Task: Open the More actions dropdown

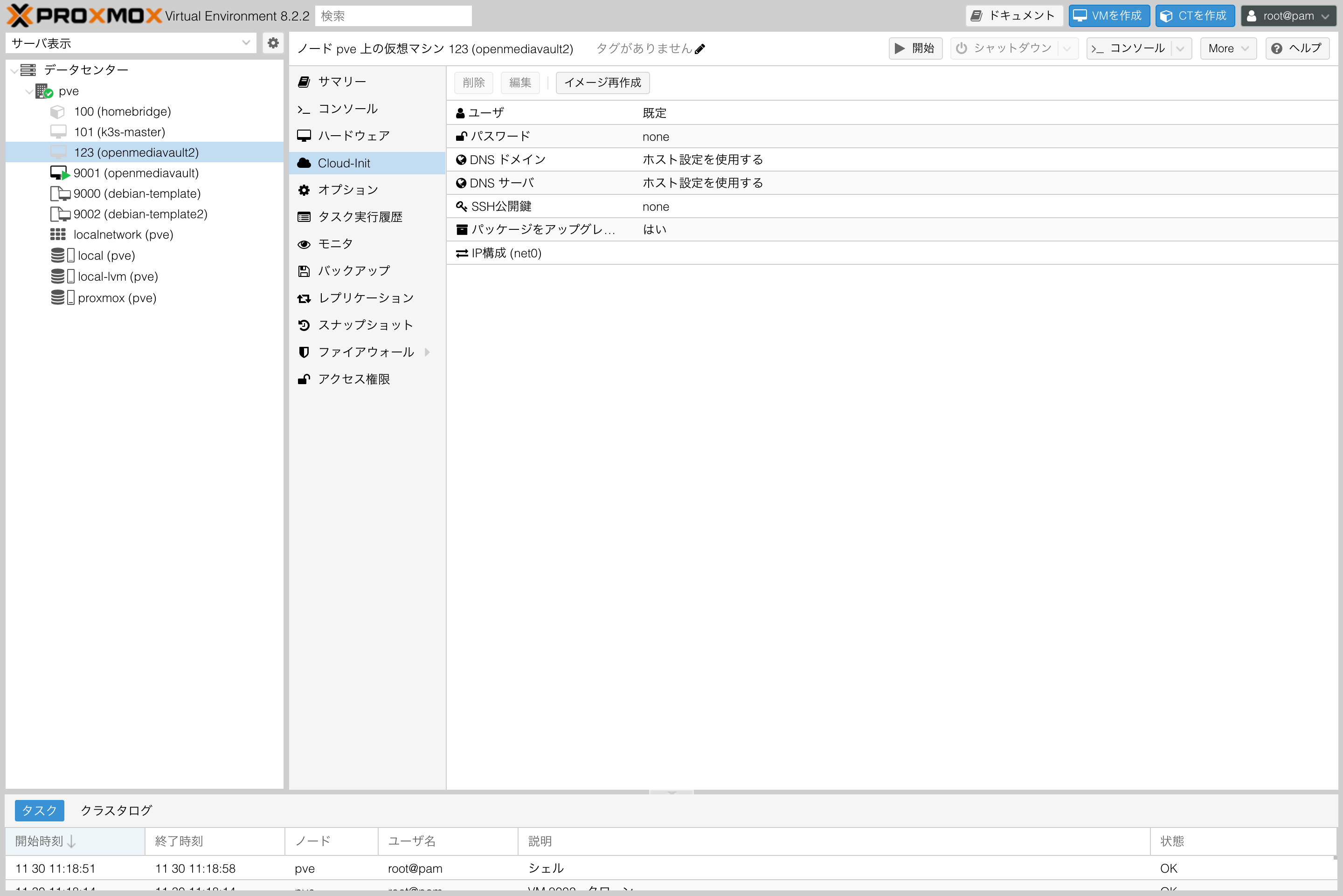Action: [x=1227, y=48]
